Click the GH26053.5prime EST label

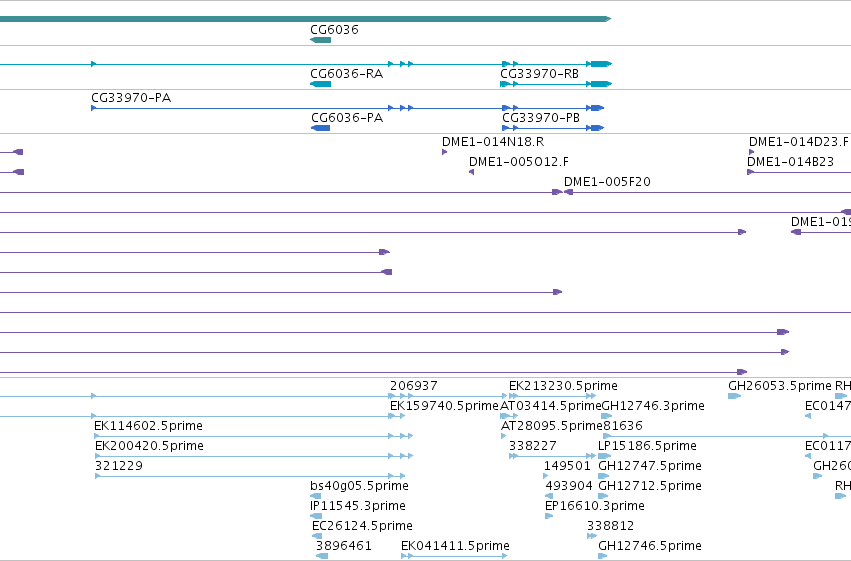[779, 386]
